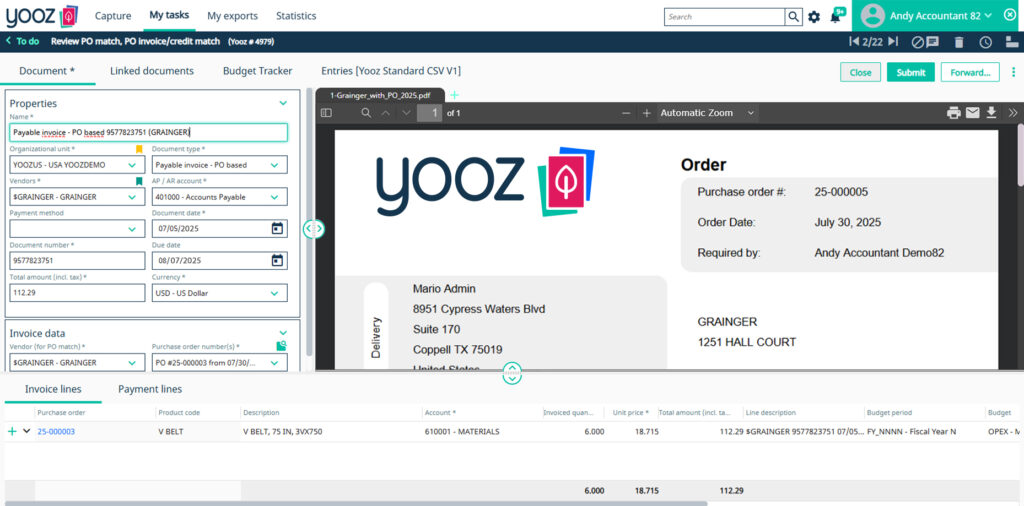This screenshot has width=1024, height=506.
Task: Click the logout X icon in header
Action: tap(1009, 16)
